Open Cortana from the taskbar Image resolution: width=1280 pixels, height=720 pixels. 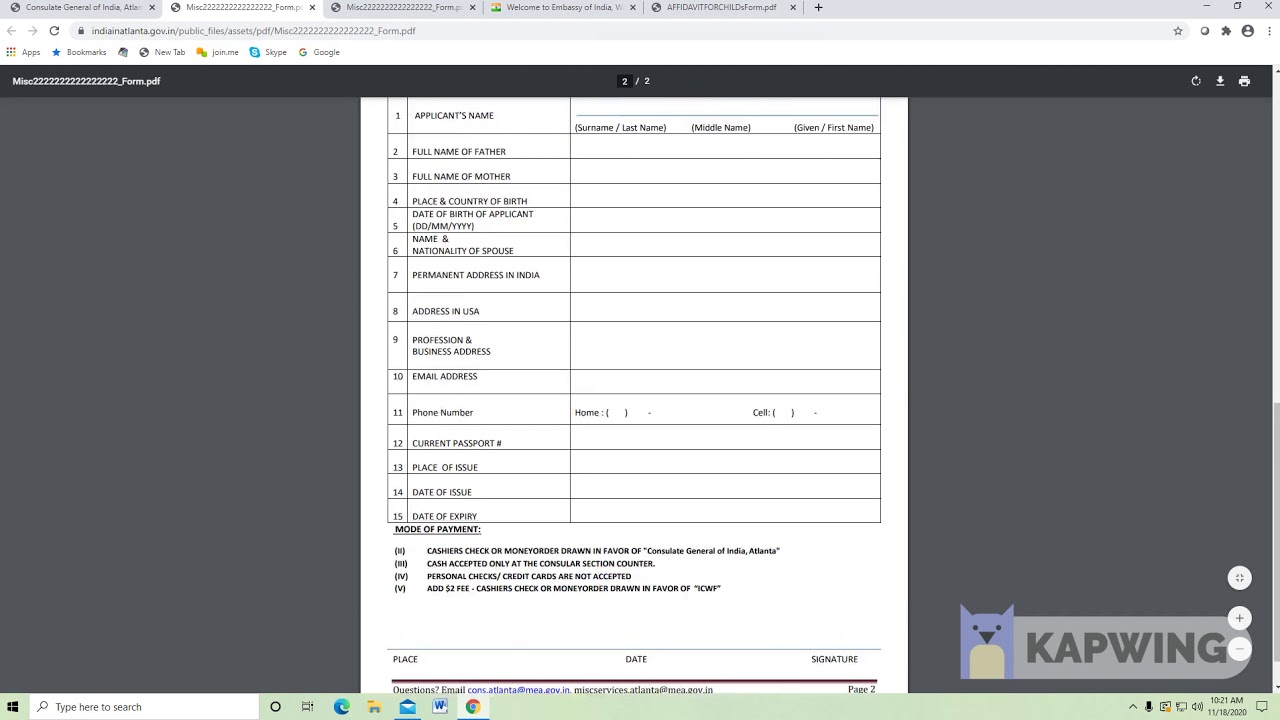(x=275, y=707)
